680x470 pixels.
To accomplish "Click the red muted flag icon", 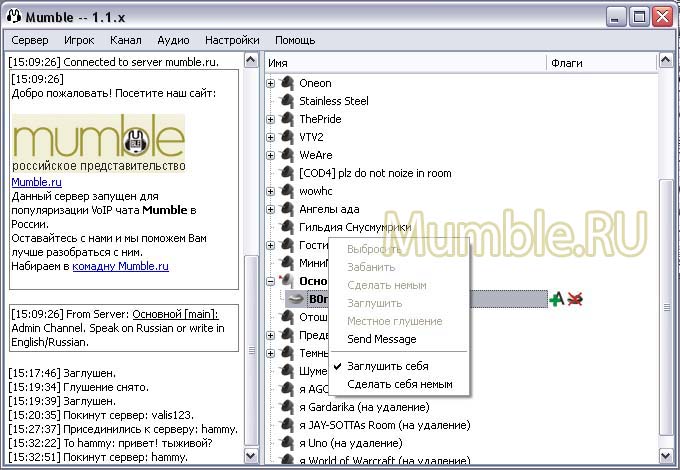I will pyautogui.click(x=575, y=299).
